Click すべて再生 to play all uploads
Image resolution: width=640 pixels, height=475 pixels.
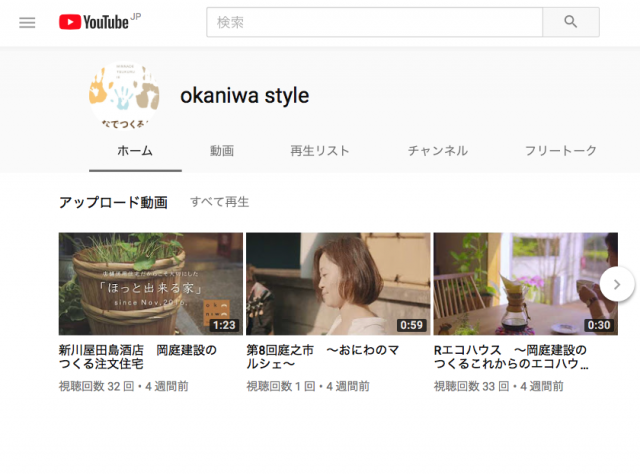tap(220, 202)
